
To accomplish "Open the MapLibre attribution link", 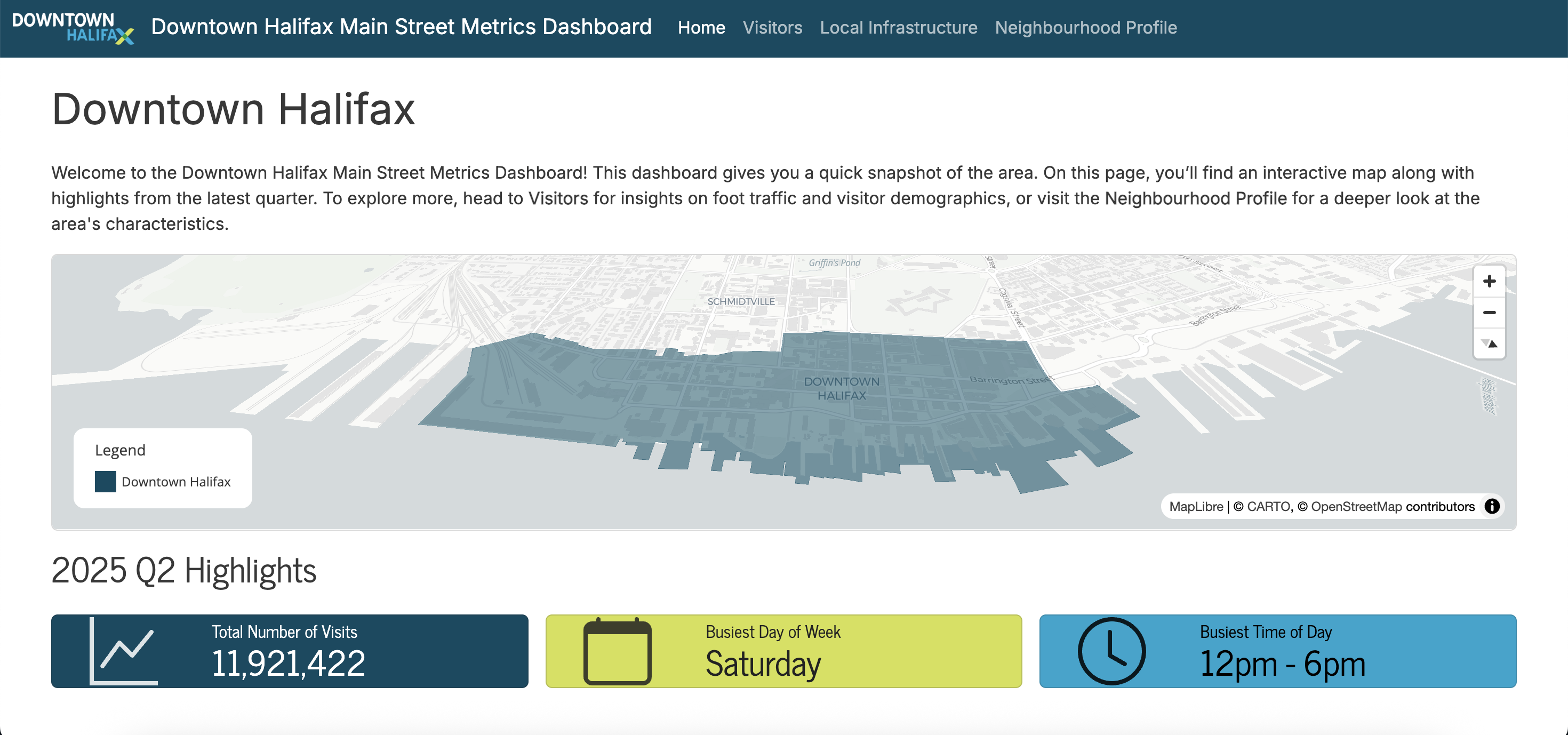I will [1196, 507].
